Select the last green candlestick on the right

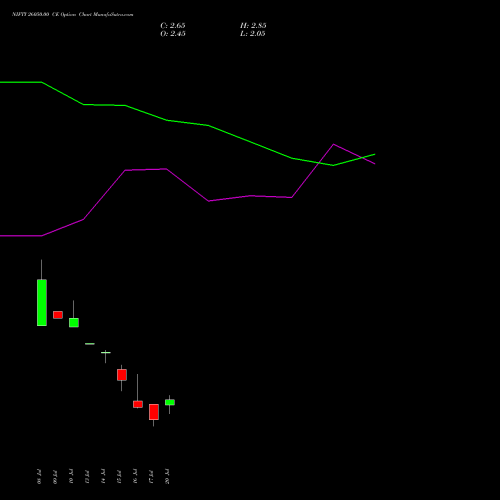pyautogui.click(x=170, y=402)
